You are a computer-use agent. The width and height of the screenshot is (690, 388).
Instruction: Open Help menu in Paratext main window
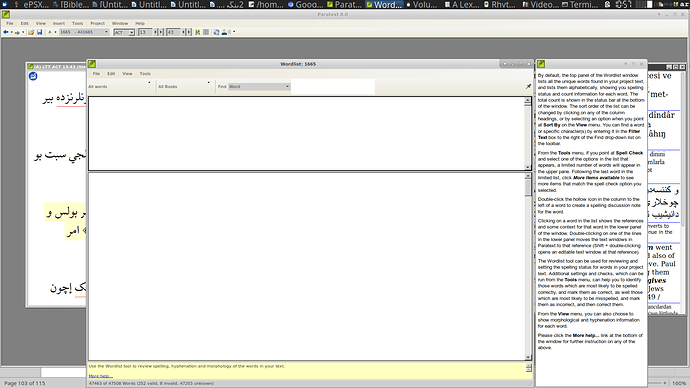point(140,23)
